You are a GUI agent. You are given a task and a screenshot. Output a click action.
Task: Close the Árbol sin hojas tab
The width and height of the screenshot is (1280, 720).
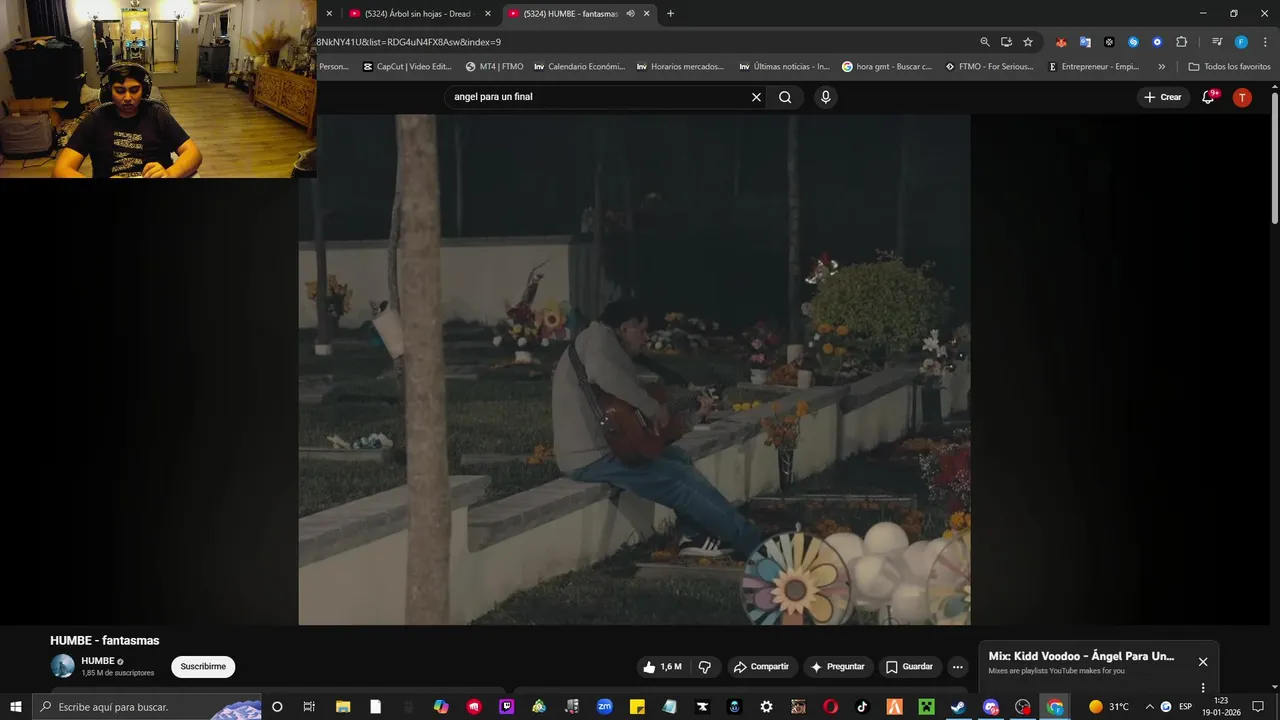(488, 14)
